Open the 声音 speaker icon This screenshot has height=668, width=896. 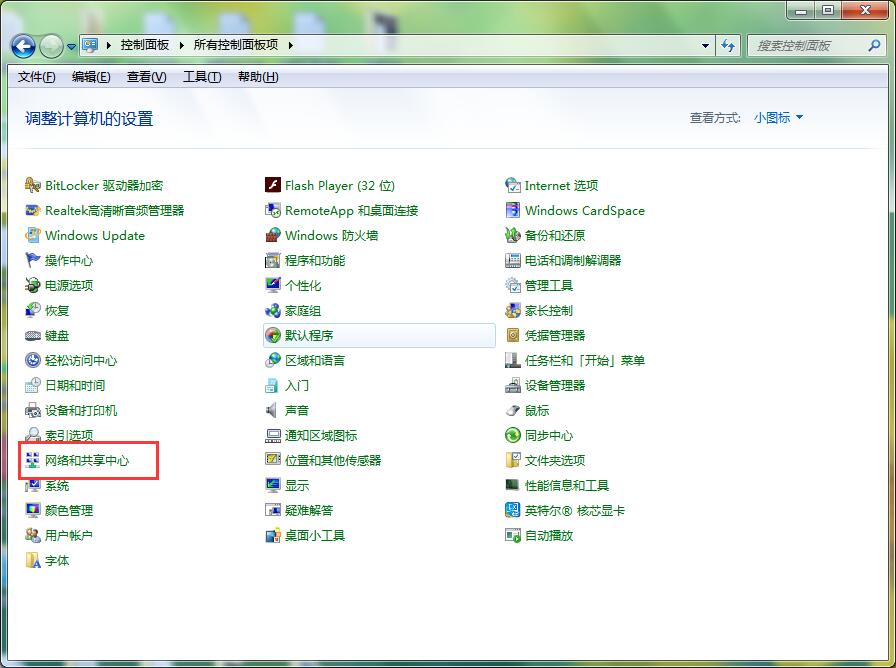coord(273,410)
